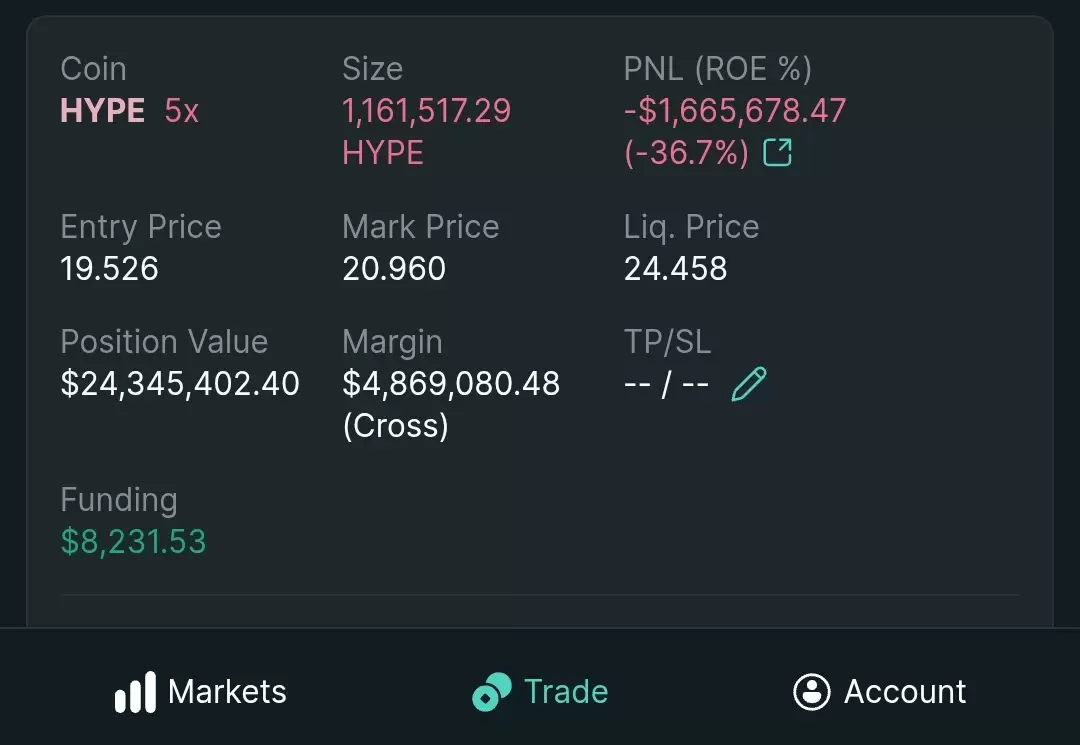Click the (-36.7%) ROE text
Screen dimensions: 1080x745
[686, 152]
